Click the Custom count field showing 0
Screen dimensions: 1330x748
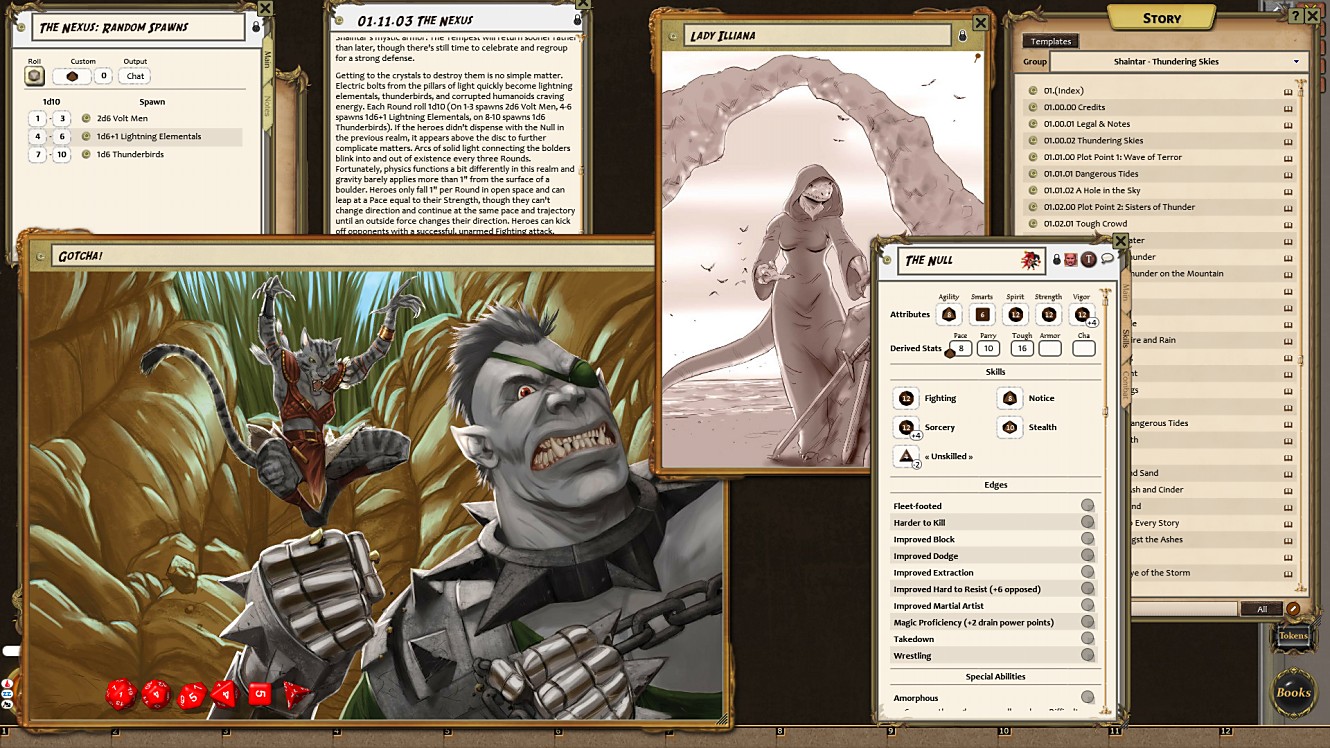pyautogui.click(x=104, y=76)
